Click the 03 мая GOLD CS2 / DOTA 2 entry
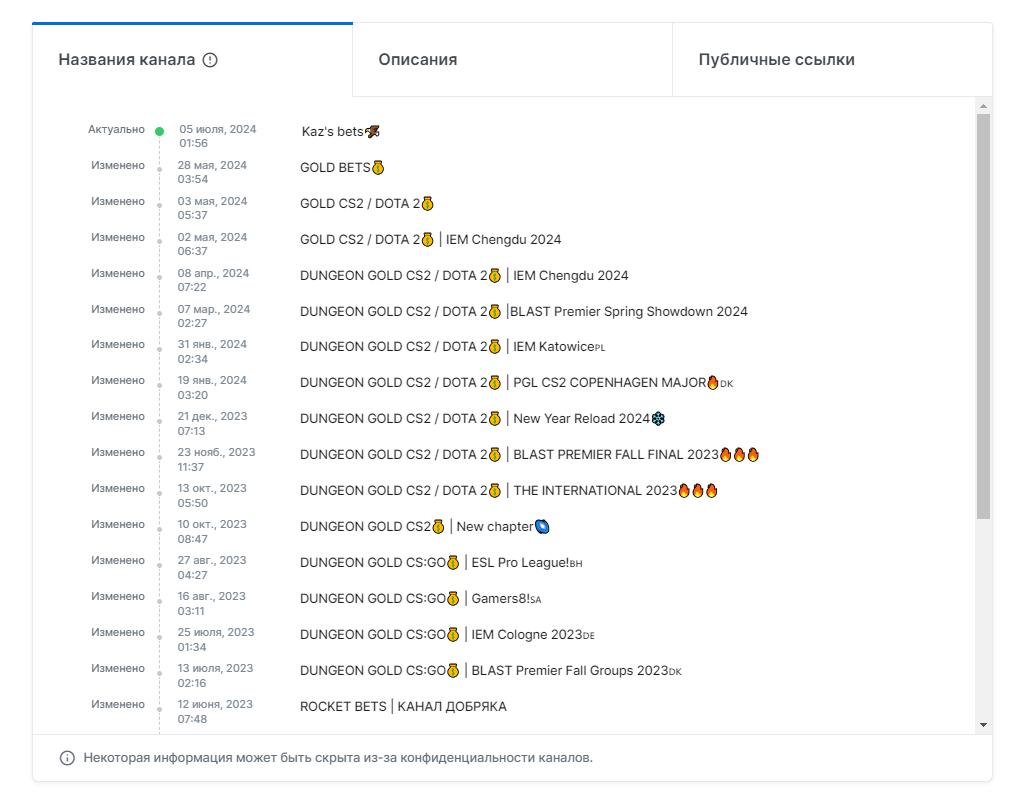1016x809 pixels. 367,203
